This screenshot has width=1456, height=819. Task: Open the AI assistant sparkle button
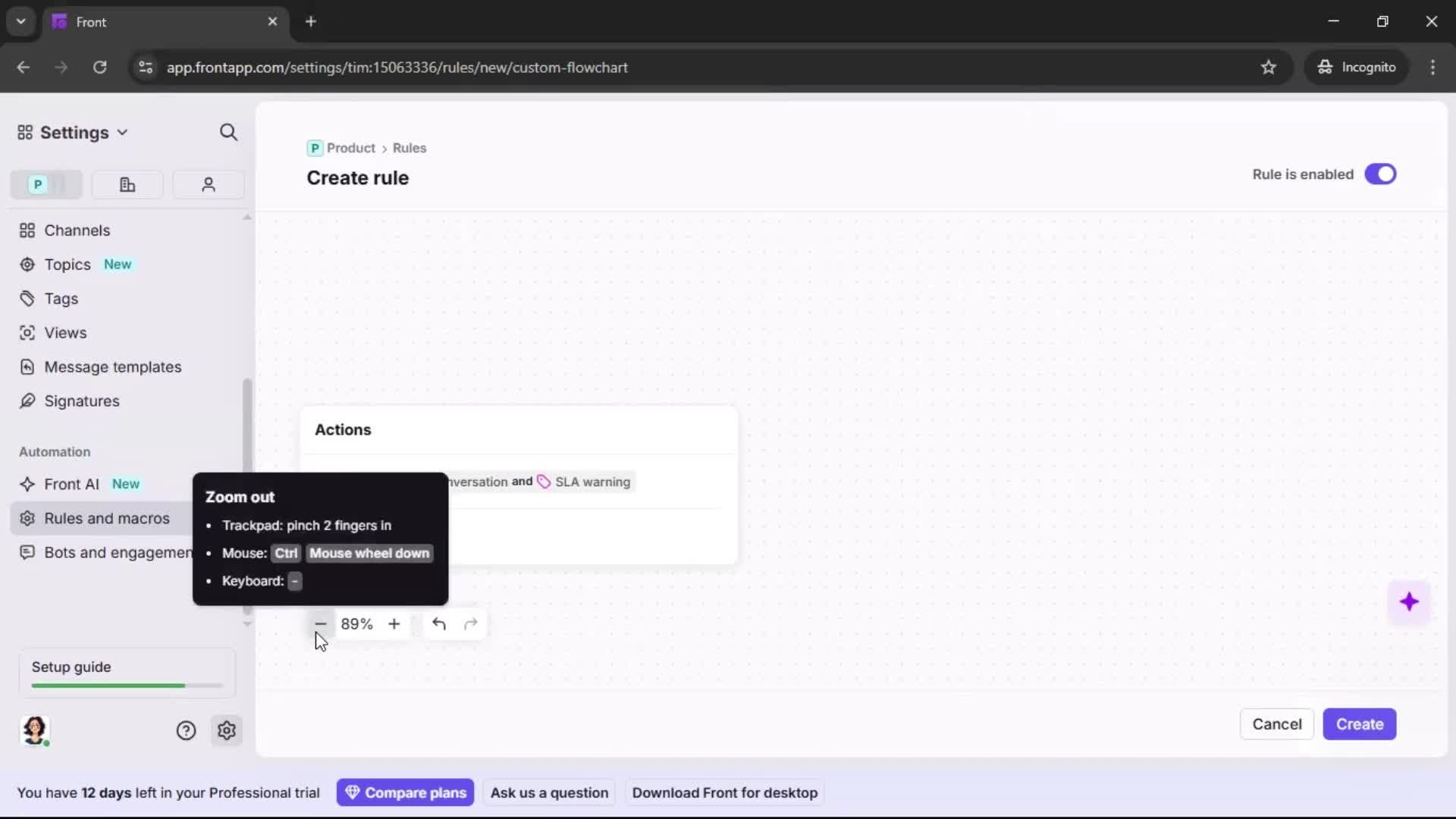point(1410,601)
